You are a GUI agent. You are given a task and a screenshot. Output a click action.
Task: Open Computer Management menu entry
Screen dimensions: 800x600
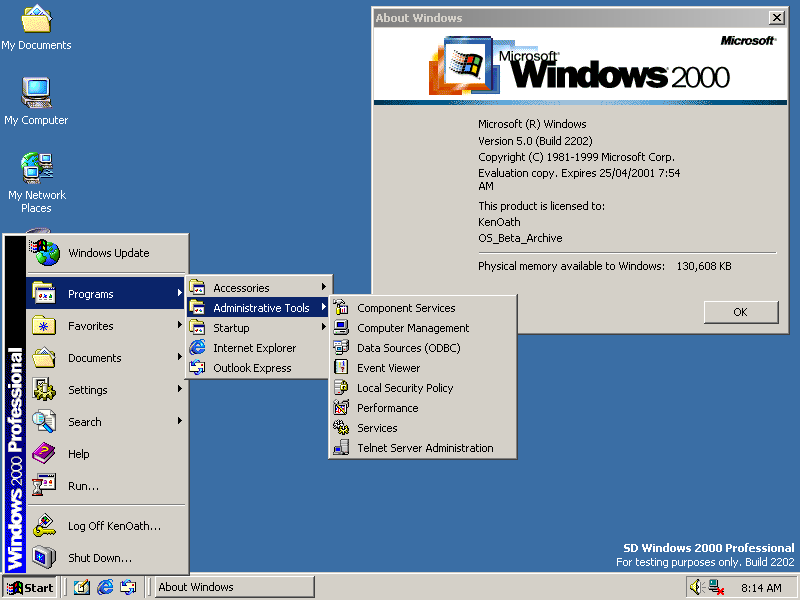click(423, 328)
